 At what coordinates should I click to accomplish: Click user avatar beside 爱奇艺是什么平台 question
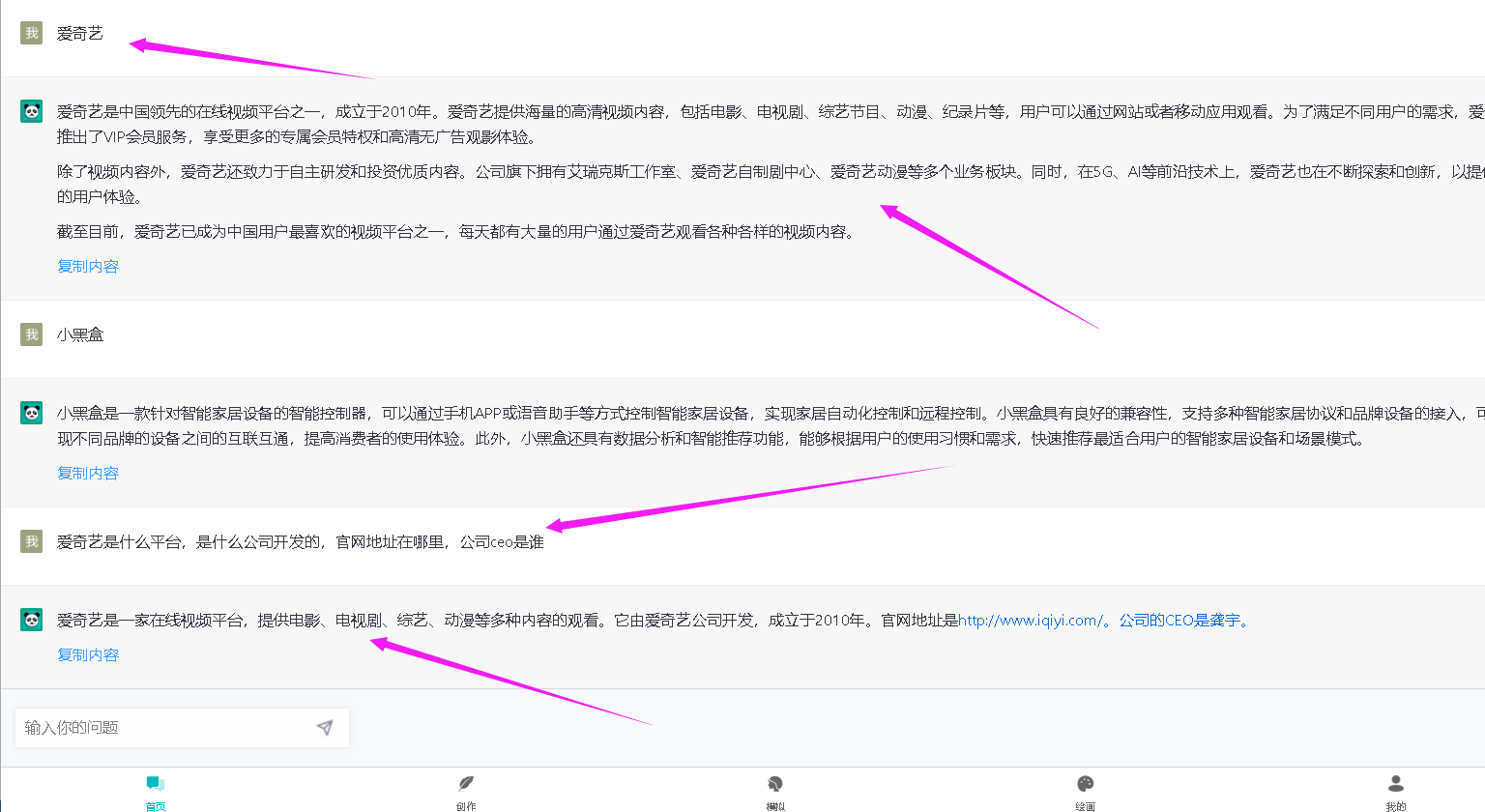point(32,541)
